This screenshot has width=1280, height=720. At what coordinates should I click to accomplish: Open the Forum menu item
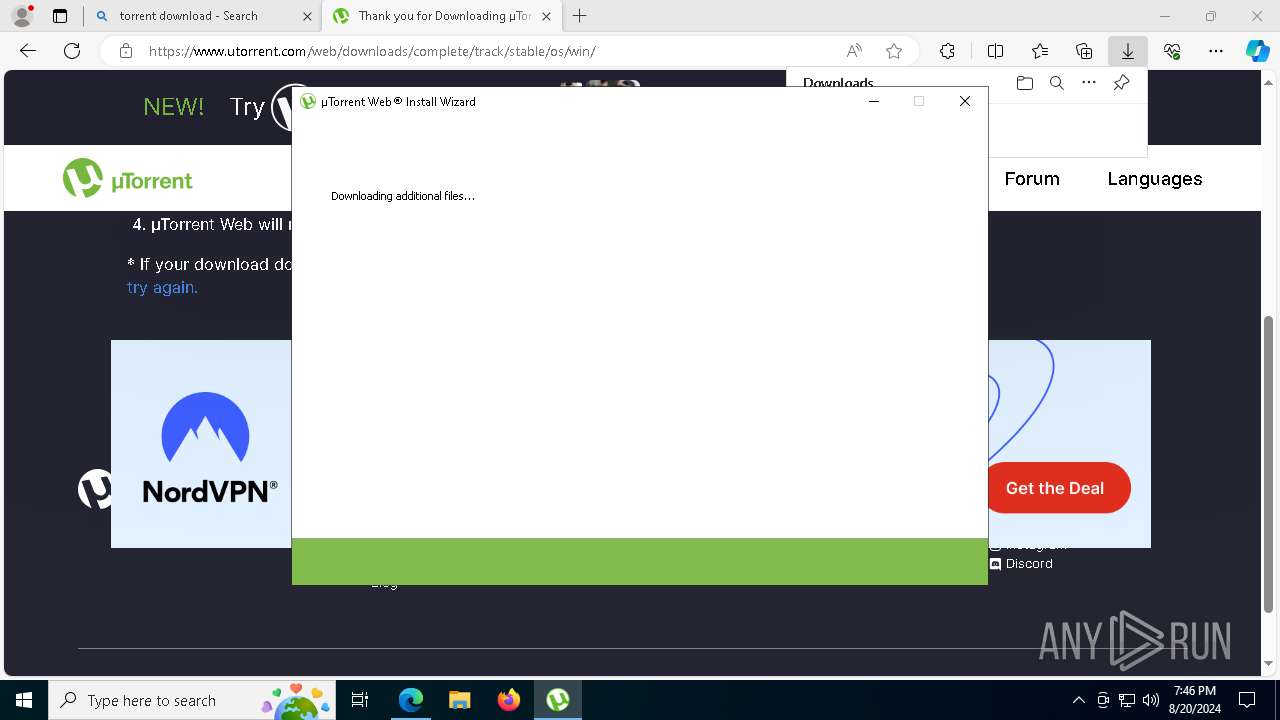click(1032, 179)
